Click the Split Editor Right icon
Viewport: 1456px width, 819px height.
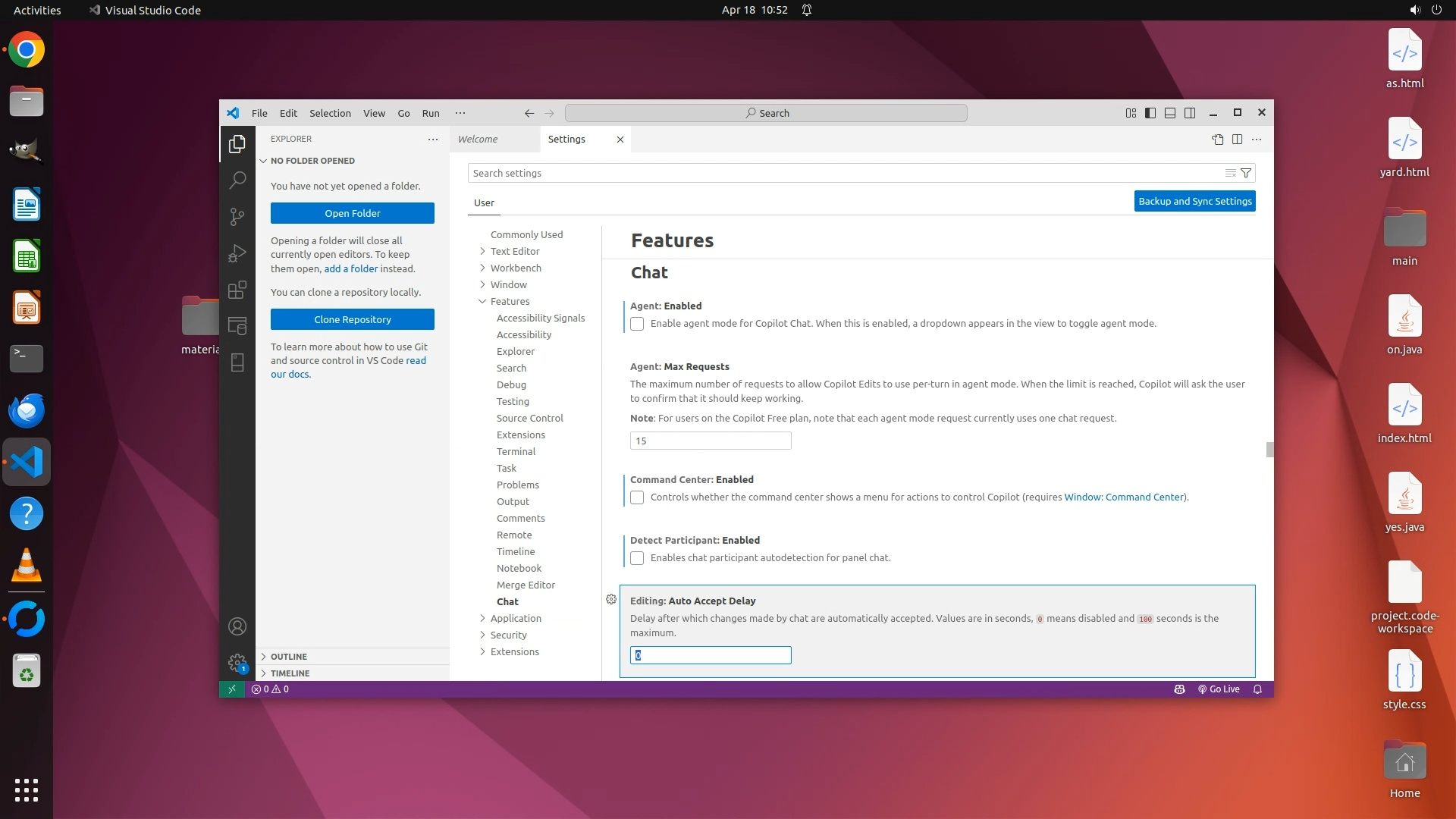click(x=1237, y=140)
